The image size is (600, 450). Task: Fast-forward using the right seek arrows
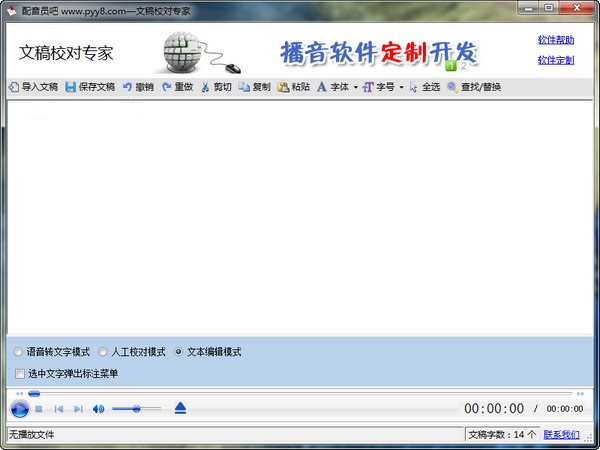tap(580, 393)
